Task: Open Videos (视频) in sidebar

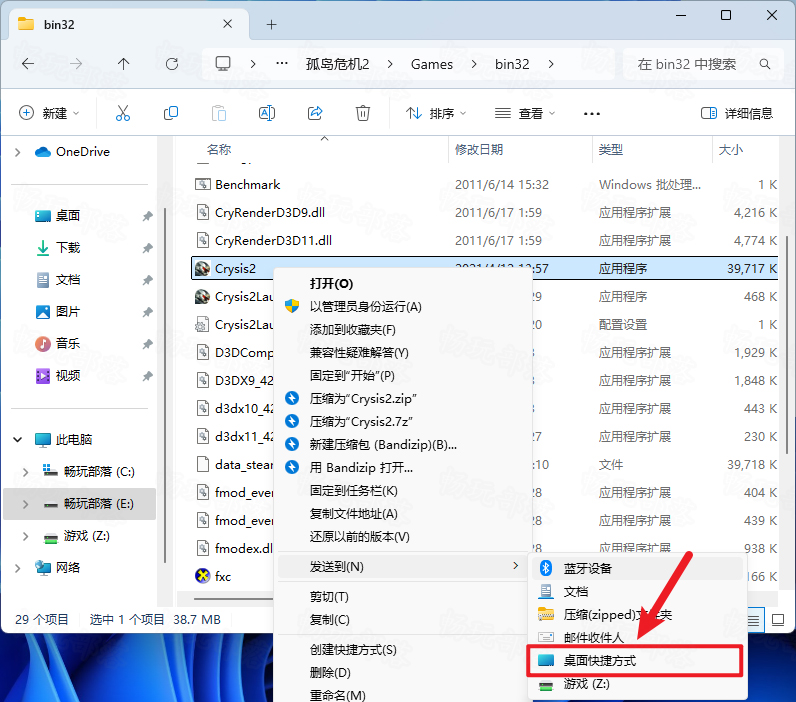Action: (x=68, y=376)
